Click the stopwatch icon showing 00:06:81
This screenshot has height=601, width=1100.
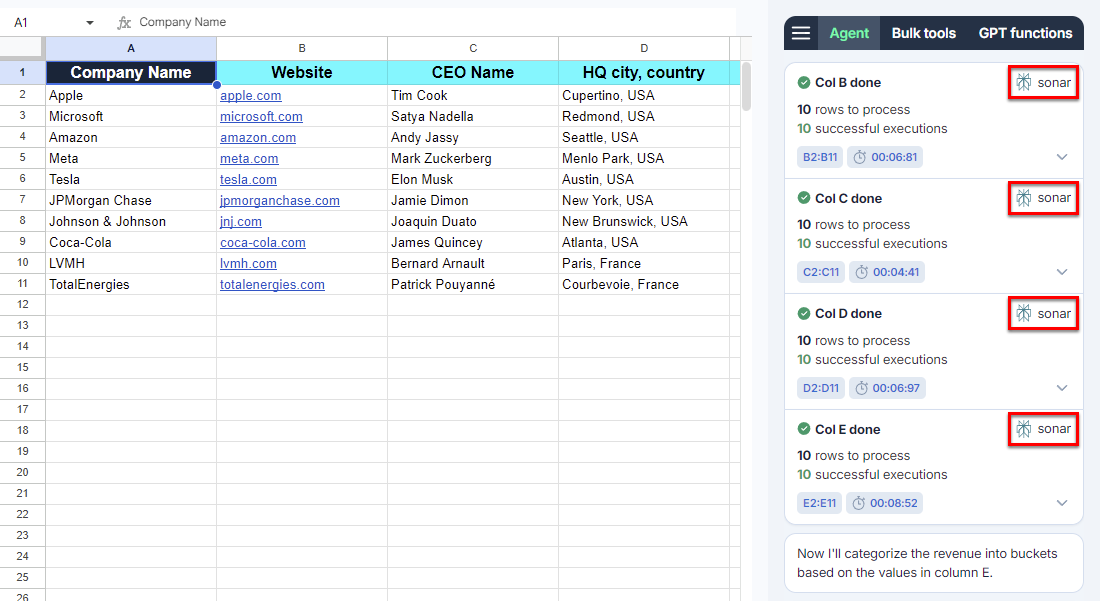click(861, 157)
